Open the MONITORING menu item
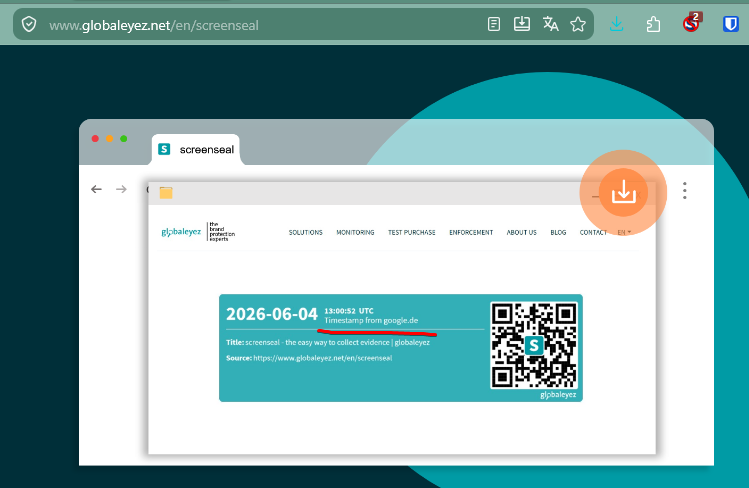Viewport: 749px width, 488px height. [x=355, y=233]
